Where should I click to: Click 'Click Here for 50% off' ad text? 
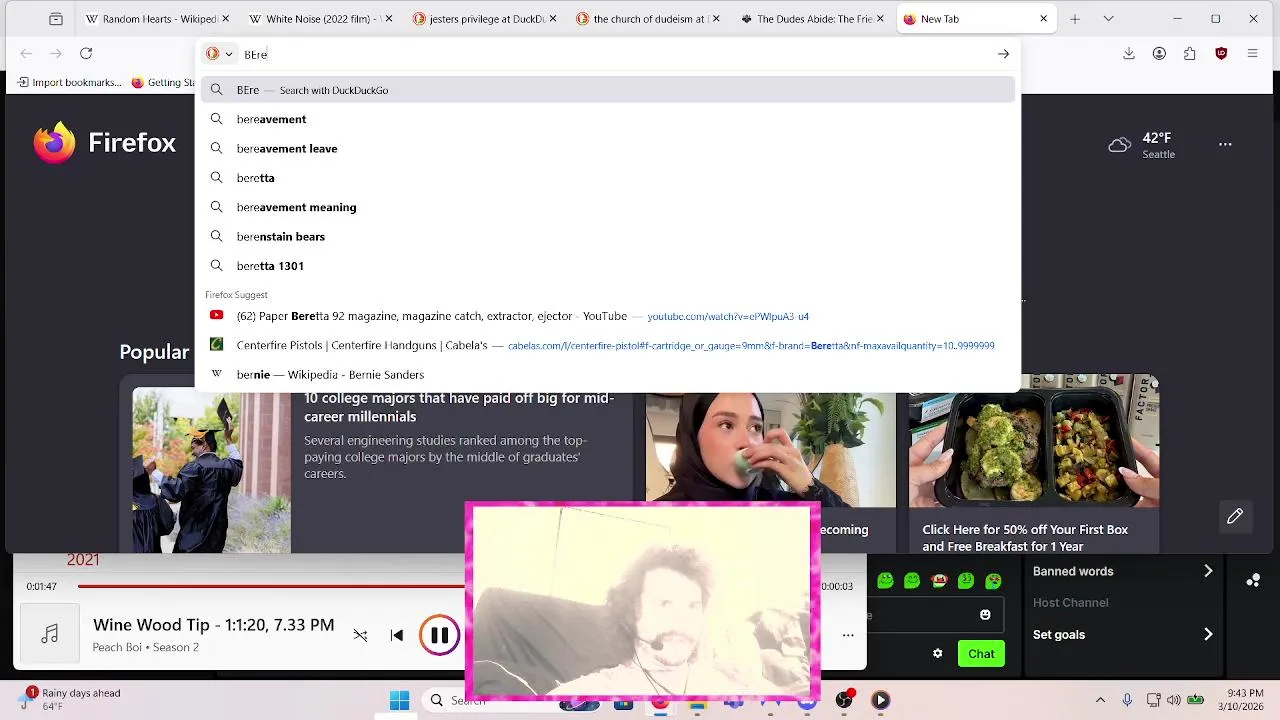click(1025, 538)
